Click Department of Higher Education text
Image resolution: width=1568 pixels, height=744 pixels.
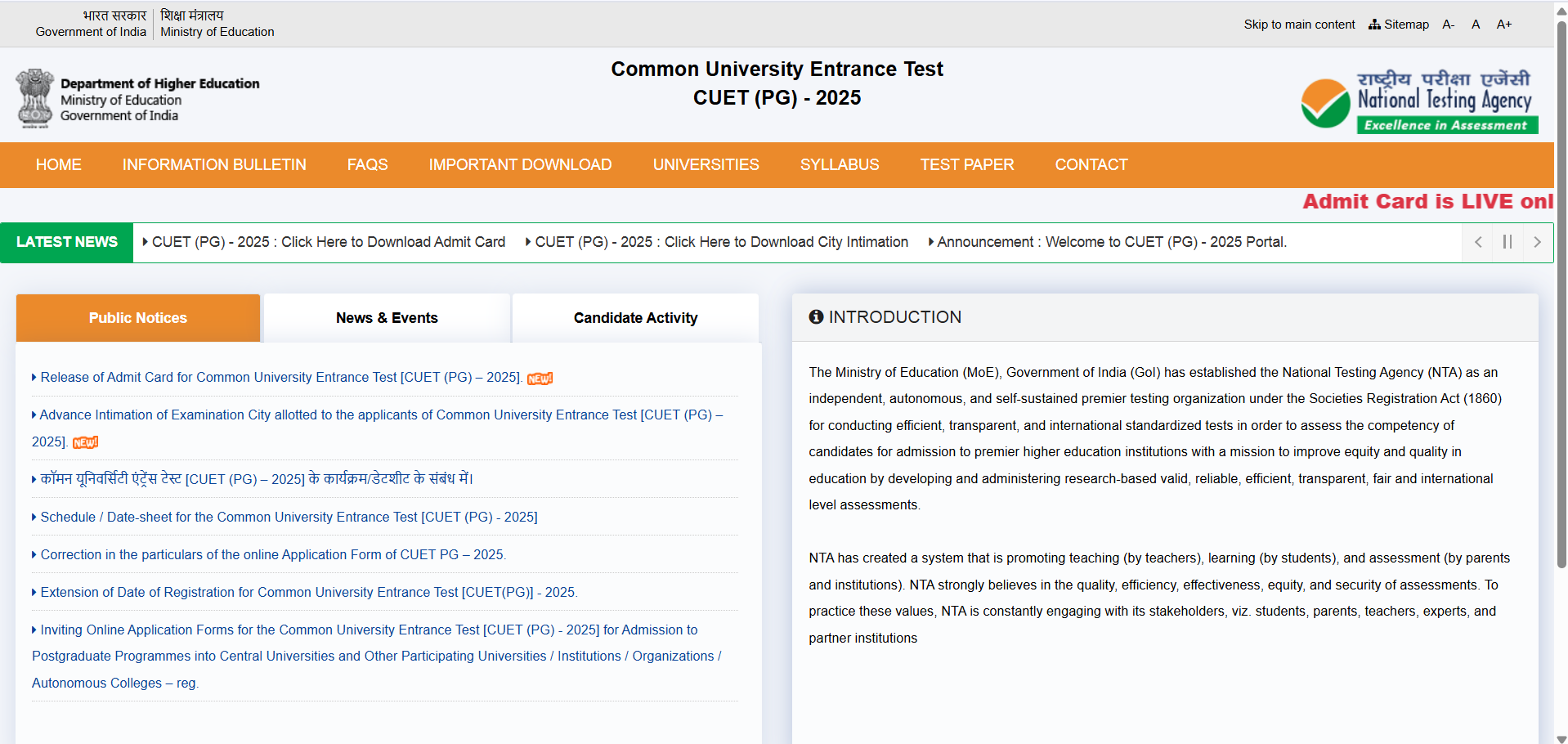[159, 83]
